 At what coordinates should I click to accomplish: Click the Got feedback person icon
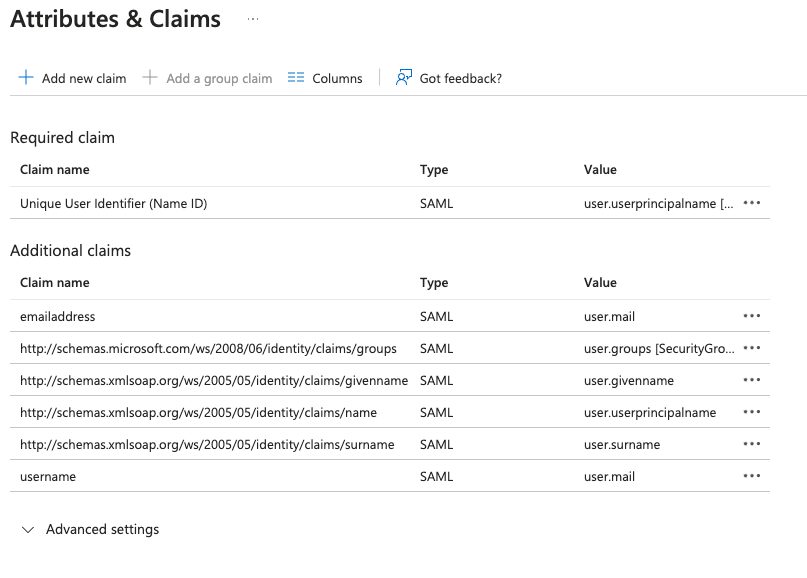[x=404, y=78]
